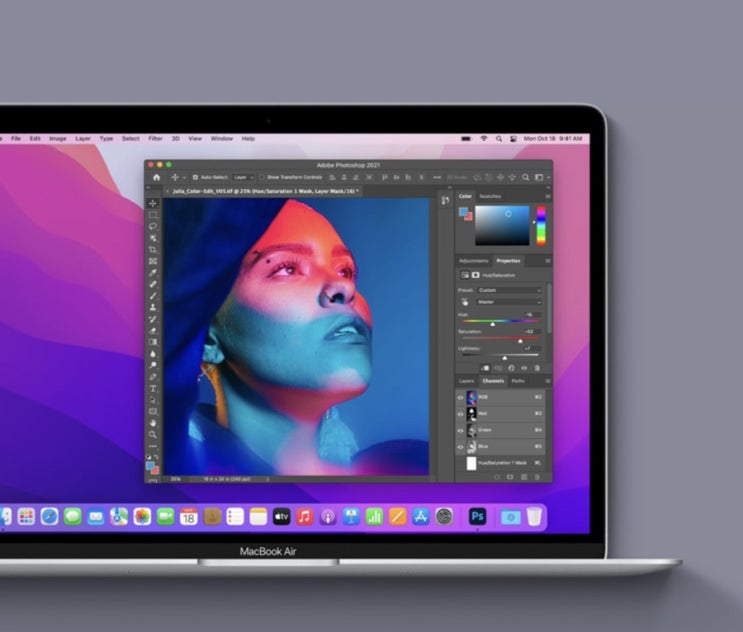Screen dimensions: 743x632
Task: Open Spotlight search in macOS menu bar
Action: pyautogui.click(x=498, y=138)
